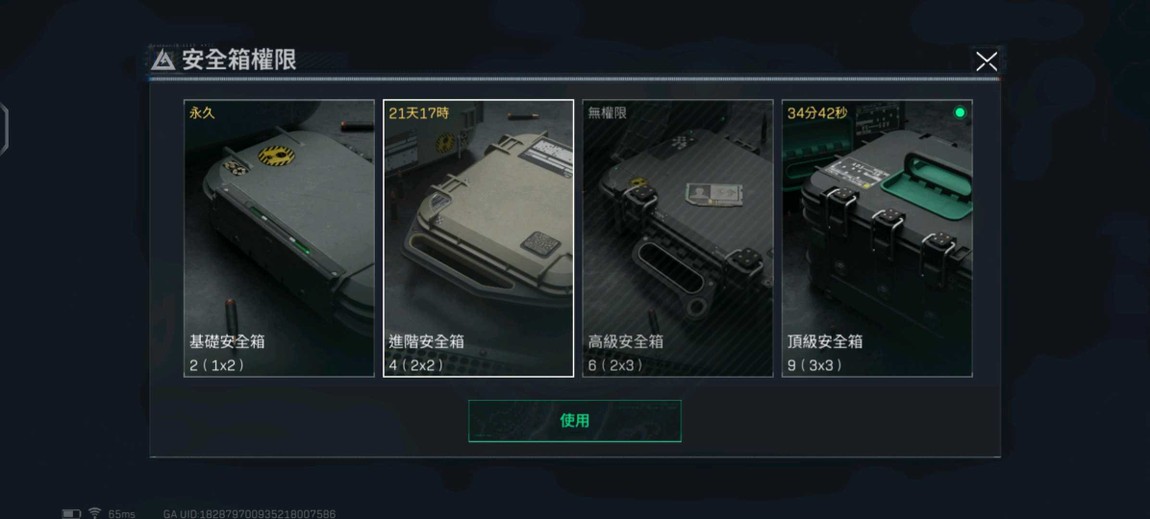1150x519 pixels.
Task: Close the 安全箱權限 dialog with the X
Action: (x=986, y=62)
